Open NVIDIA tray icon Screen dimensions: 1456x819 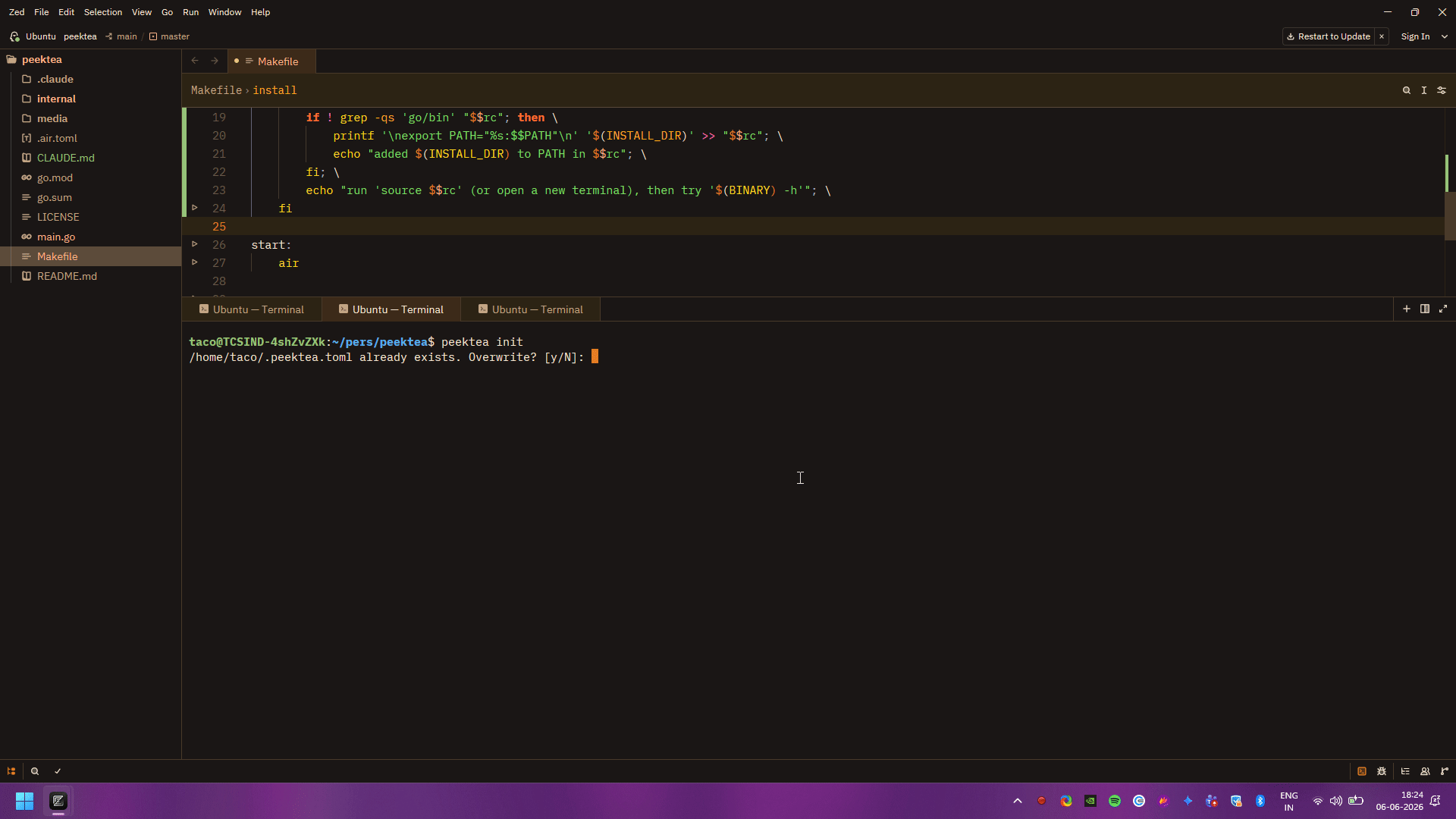tap(1090, 801)
